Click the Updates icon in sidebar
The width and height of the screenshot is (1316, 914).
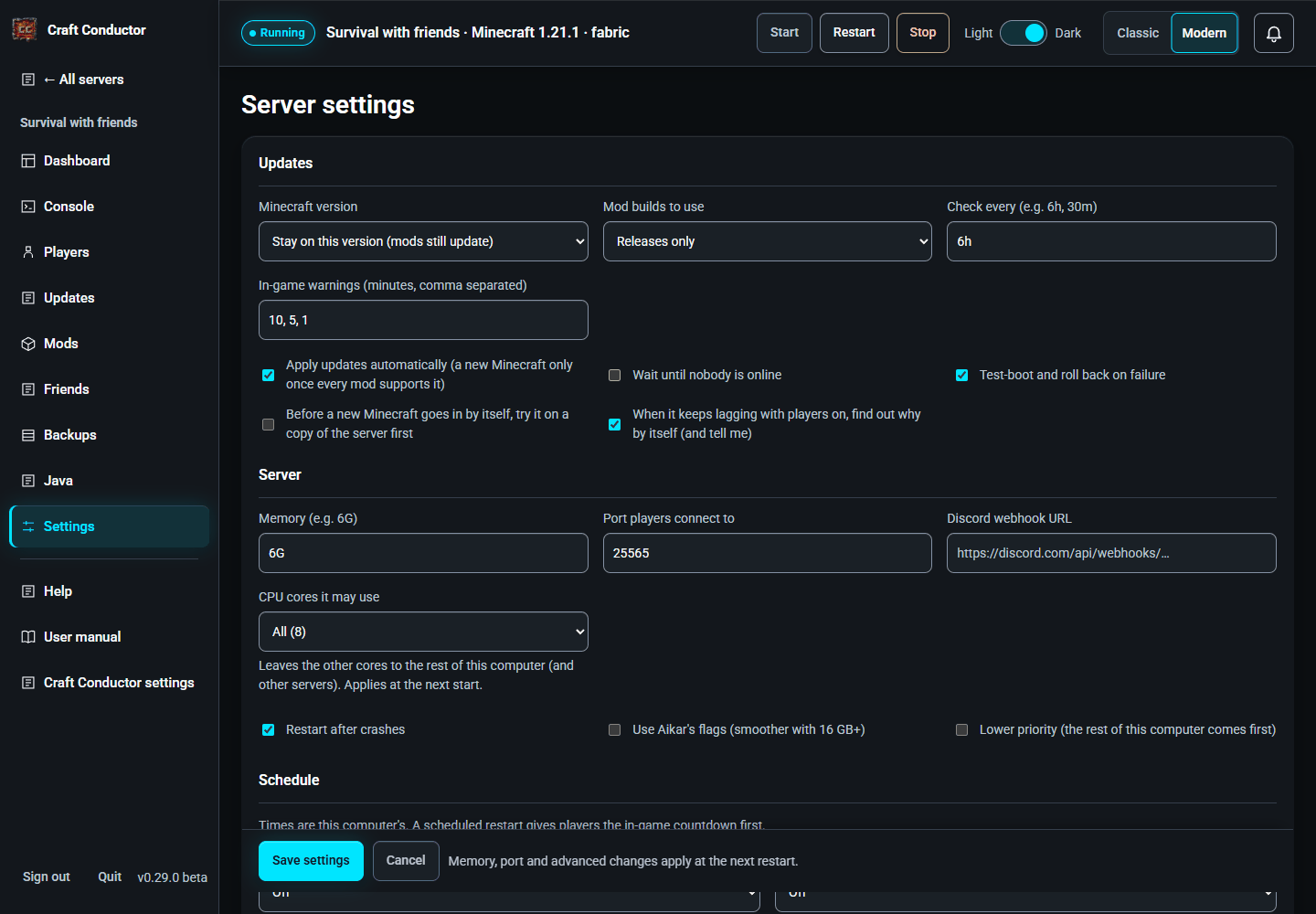tap(28, 298)
